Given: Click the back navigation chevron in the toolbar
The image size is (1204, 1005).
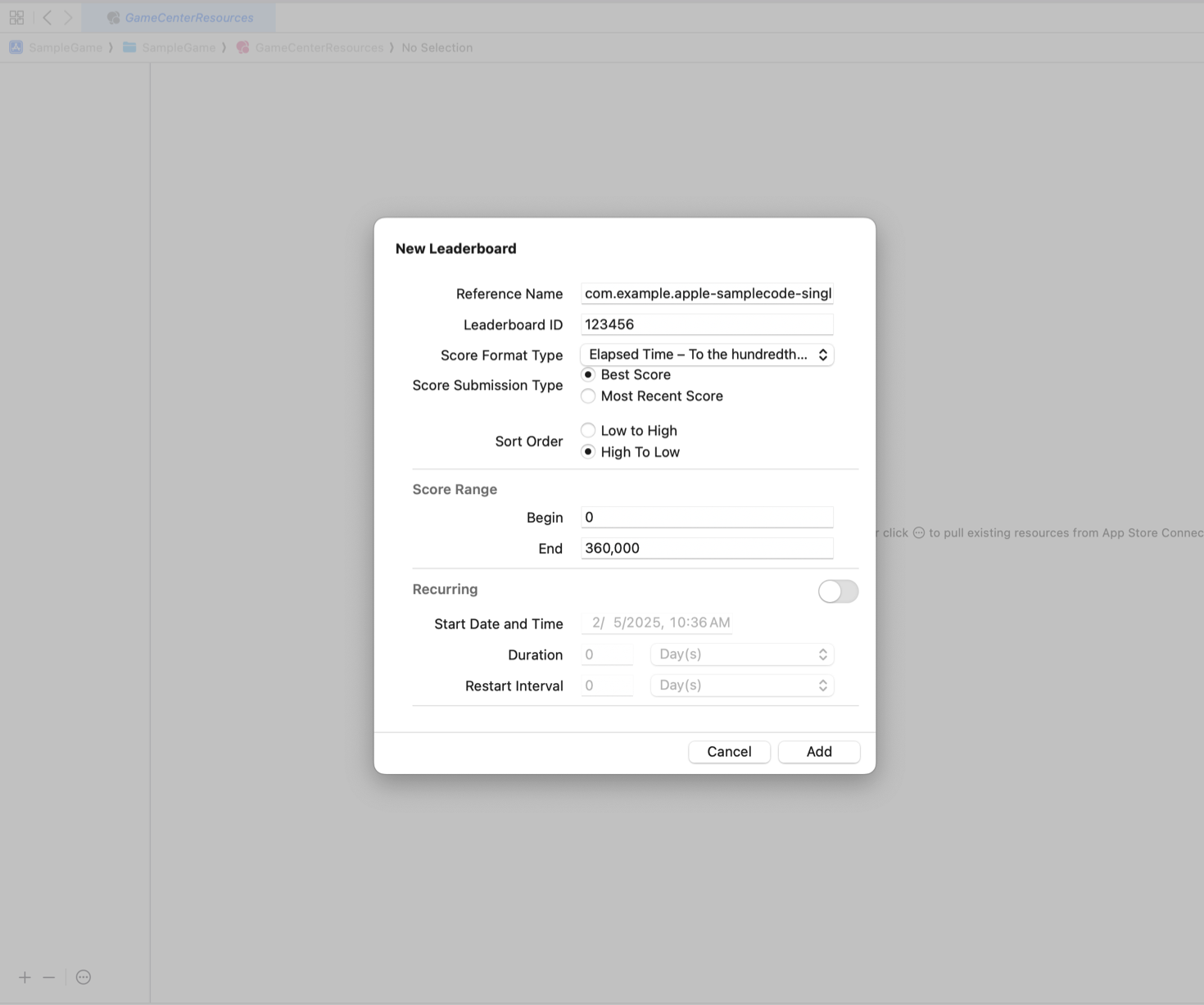Looking at the screenshot, I should [x=47, y=16].
